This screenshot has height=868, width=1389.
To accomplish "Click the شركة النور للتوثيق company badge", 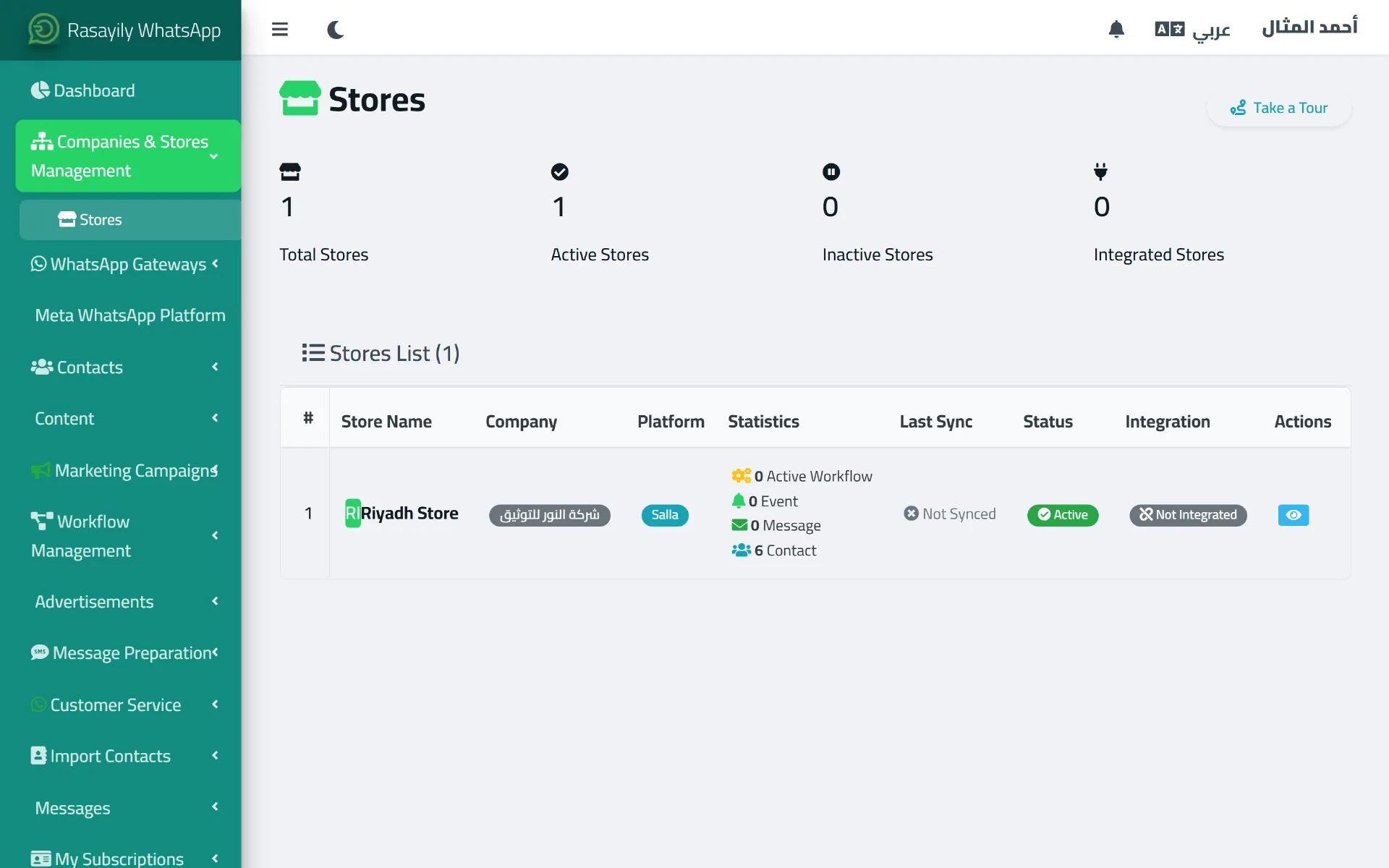I will pyautogui.click(x=550, y=515).
